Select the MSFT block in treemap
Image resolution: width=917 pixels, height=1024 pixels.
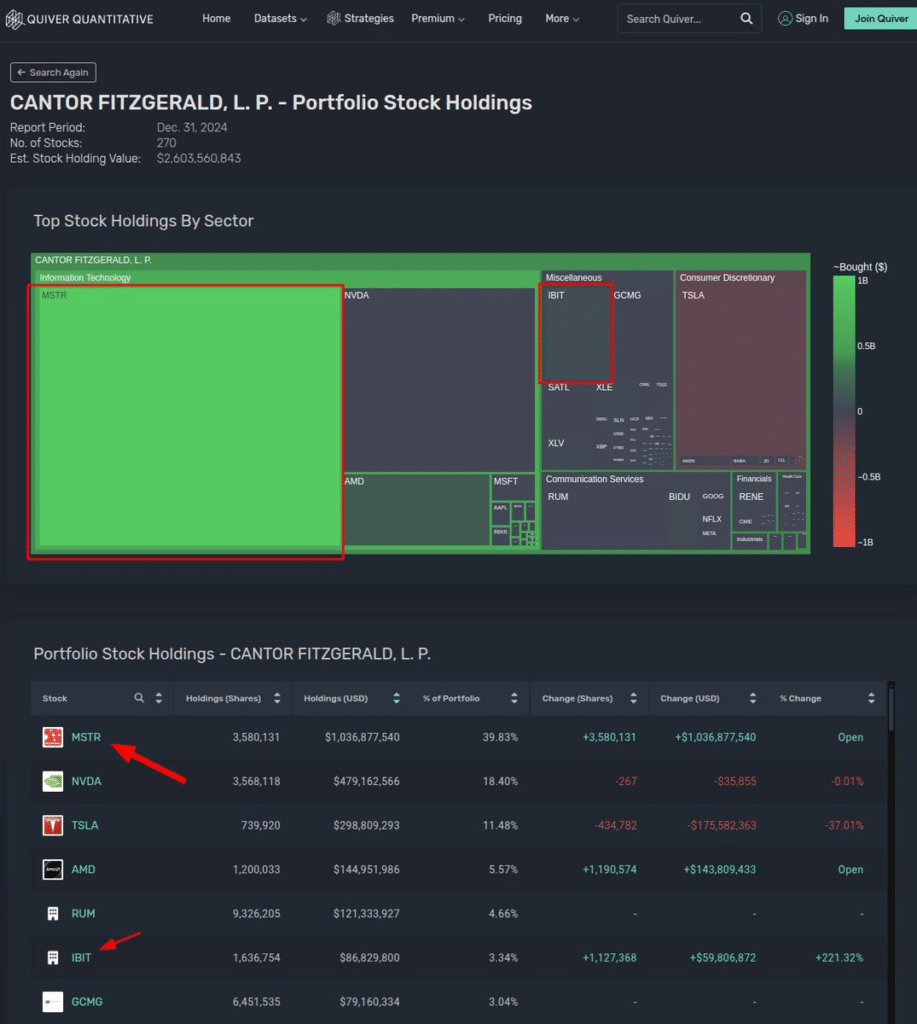(x=513, y=487)
